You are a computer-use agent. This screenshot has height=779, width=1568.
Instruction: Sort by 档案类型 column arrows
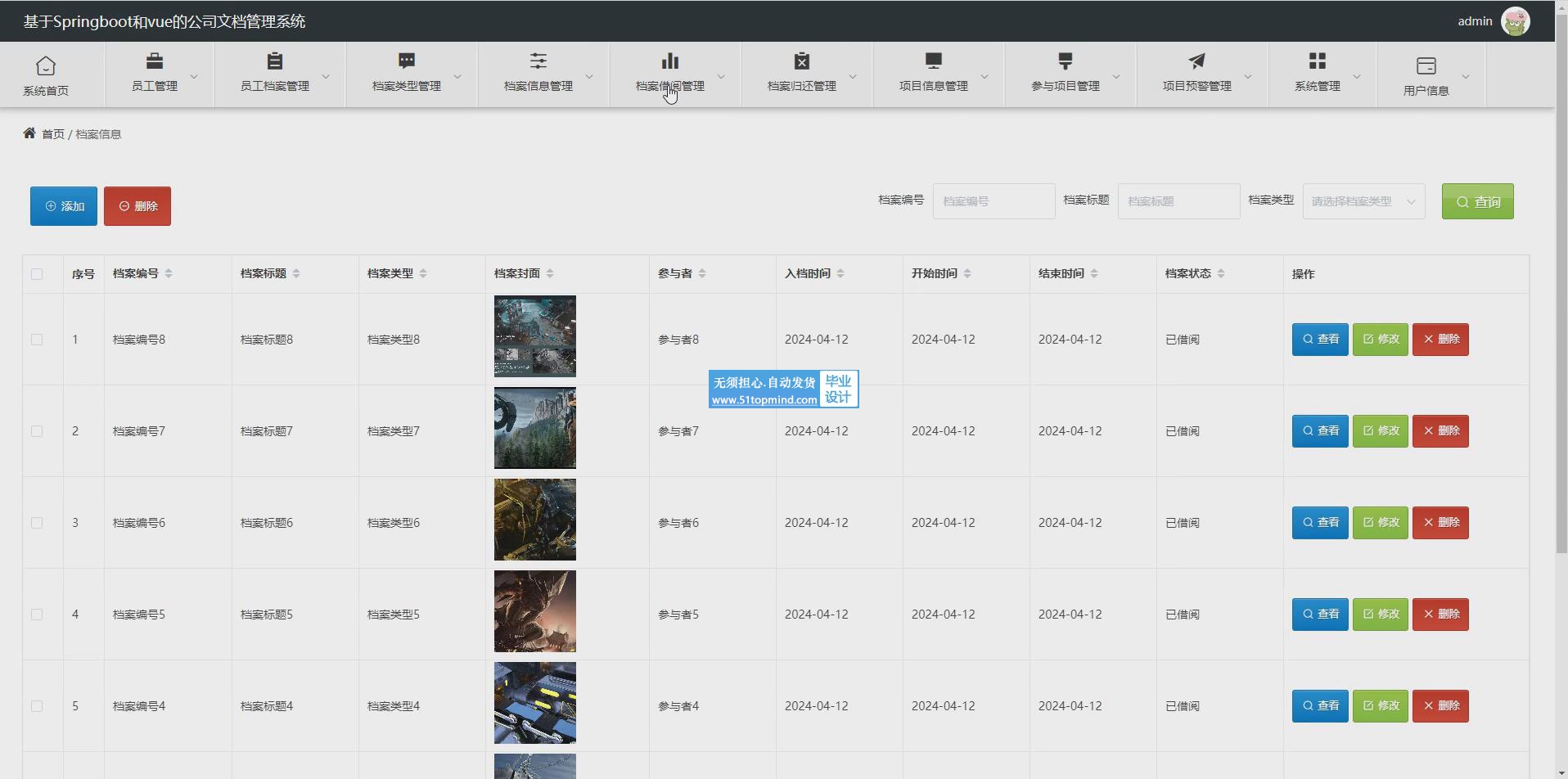[x=423, y=273]
